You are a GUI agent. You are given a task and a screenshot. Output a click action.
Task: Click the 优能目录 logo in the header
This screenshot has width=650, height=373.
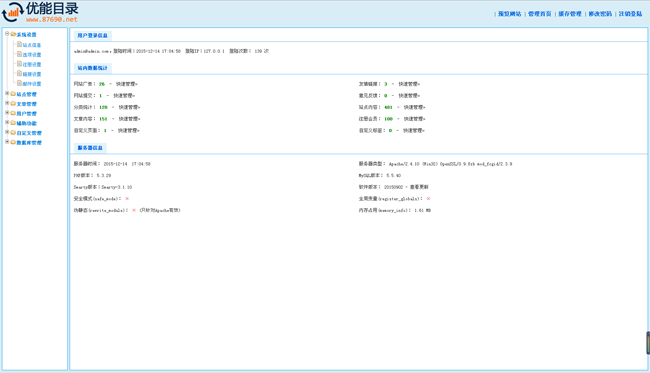40,12
